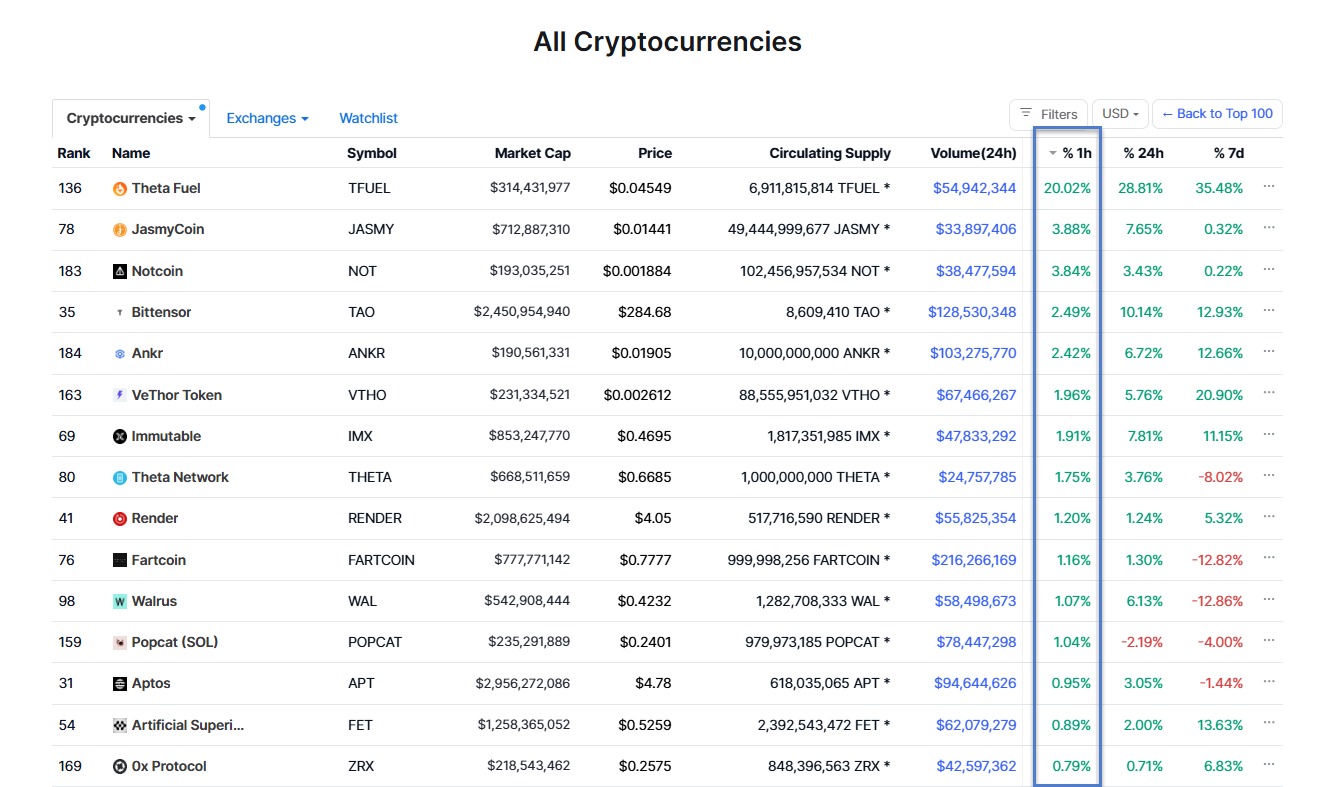The image size is (1320, 787).
Task: Open more options for Walrus row
Action: click(1269, 600)
